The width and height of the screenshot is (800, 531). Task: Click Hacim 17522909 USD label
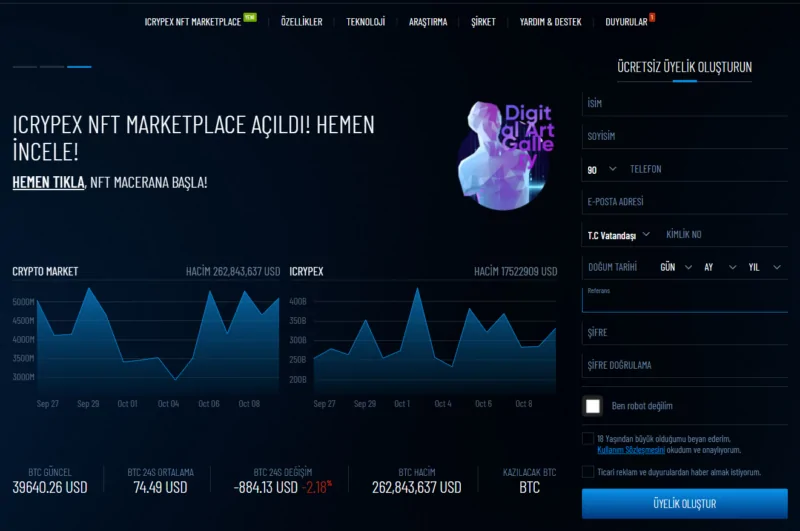point(515,272)
